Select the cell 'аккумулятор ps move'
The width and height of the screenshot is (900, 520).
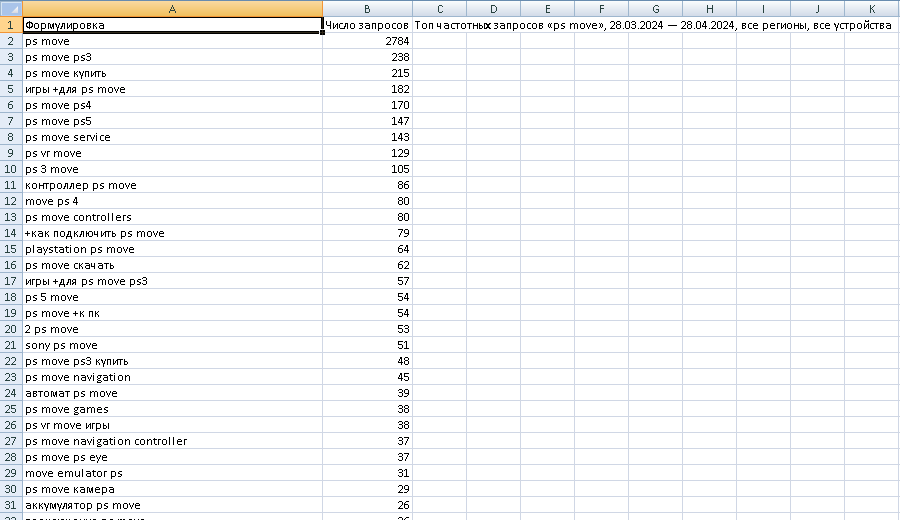[x=172, y=505]
